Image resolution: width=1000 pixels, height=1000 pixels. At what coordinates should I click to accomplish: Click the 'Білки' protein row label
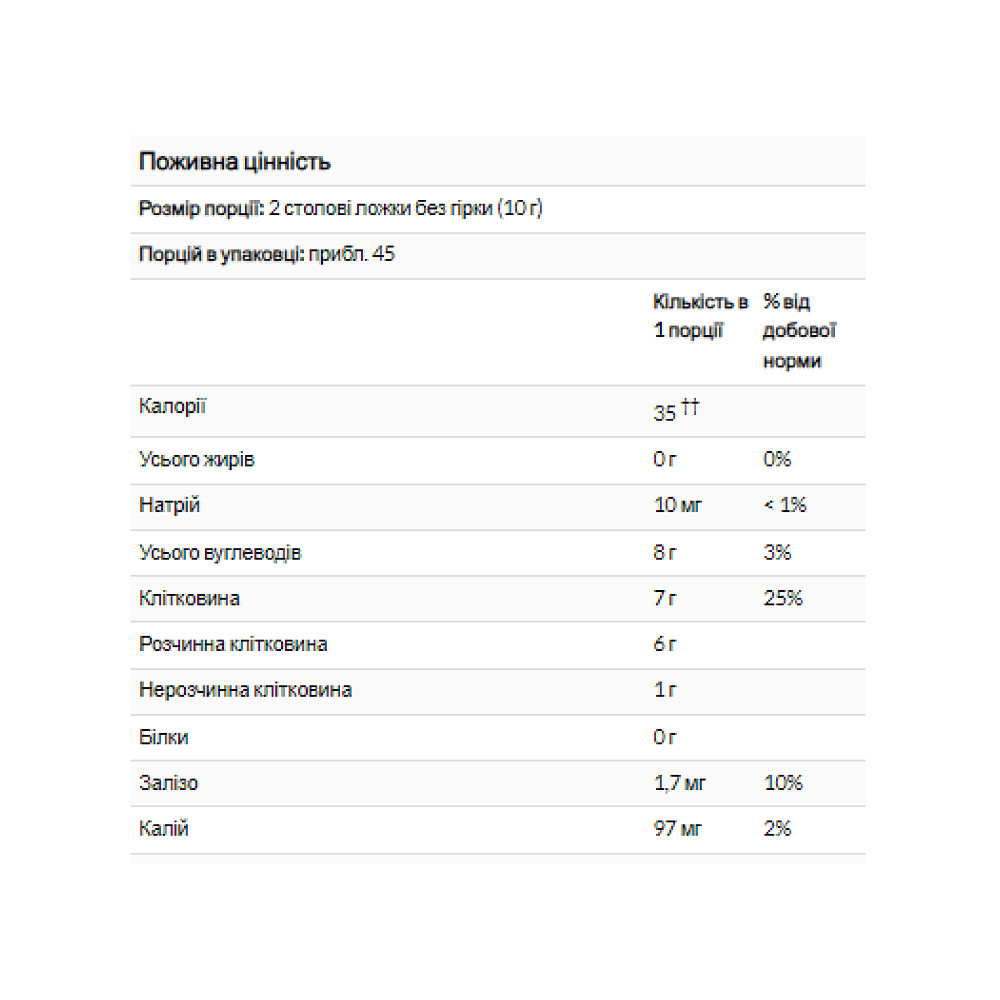pyautogui.click(x=164, y=737)
